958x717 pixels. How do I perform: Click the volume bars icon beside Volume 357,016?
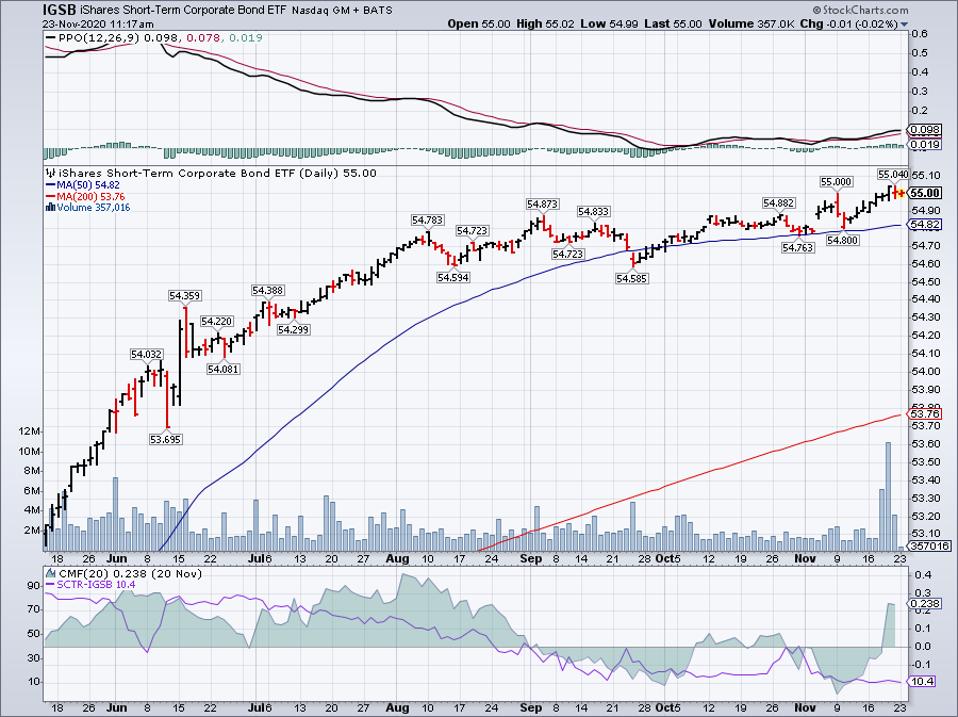pyautogui.click(x=51, y=208)
